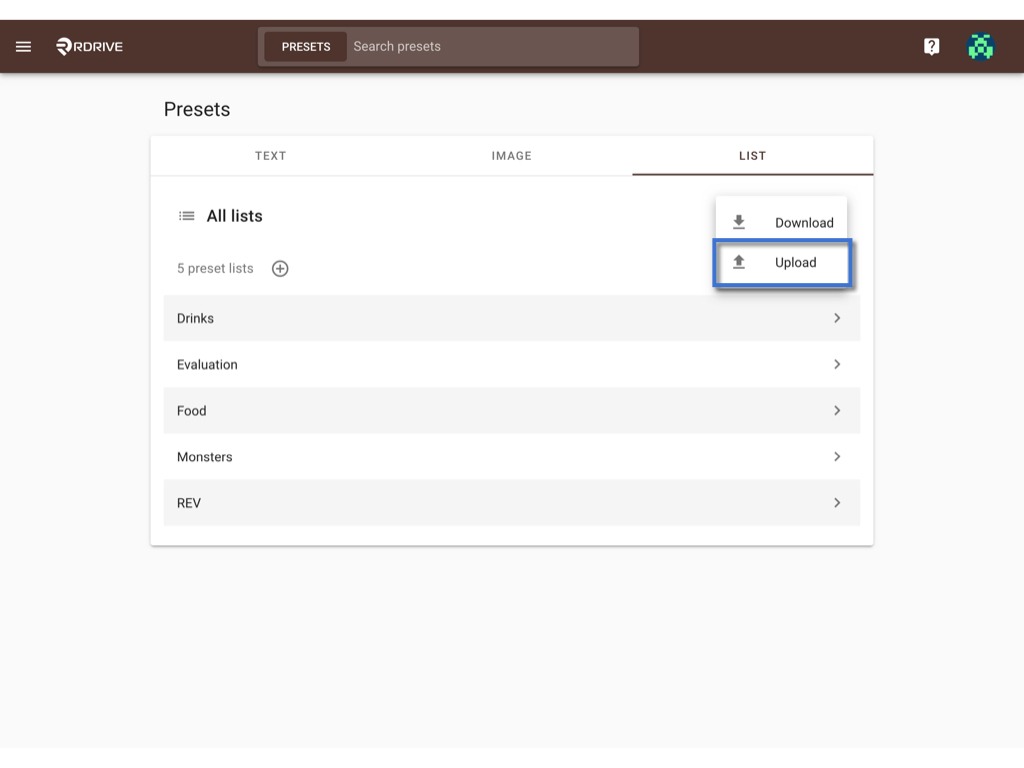Open the help question mark icon
Image resolution: width=1024 pixels, height=768 pixels.
point(931,46)
